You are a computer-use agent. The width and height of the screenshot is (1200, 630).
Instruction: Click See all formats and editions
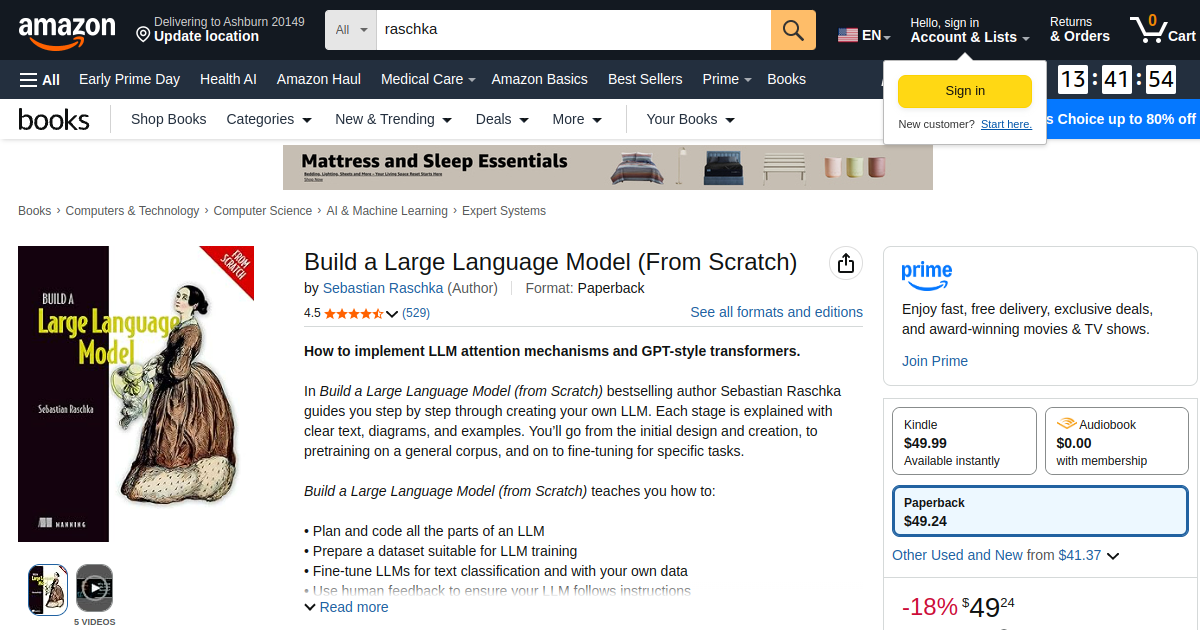pyautogui.click(x=777, y=312)
